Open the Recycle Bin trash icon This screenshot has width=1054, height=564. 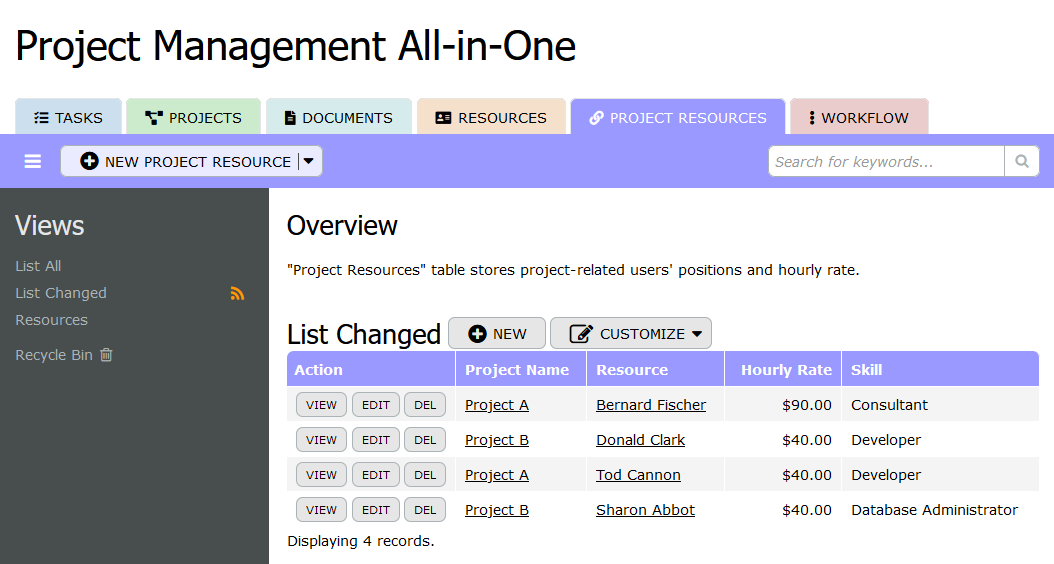106,355
